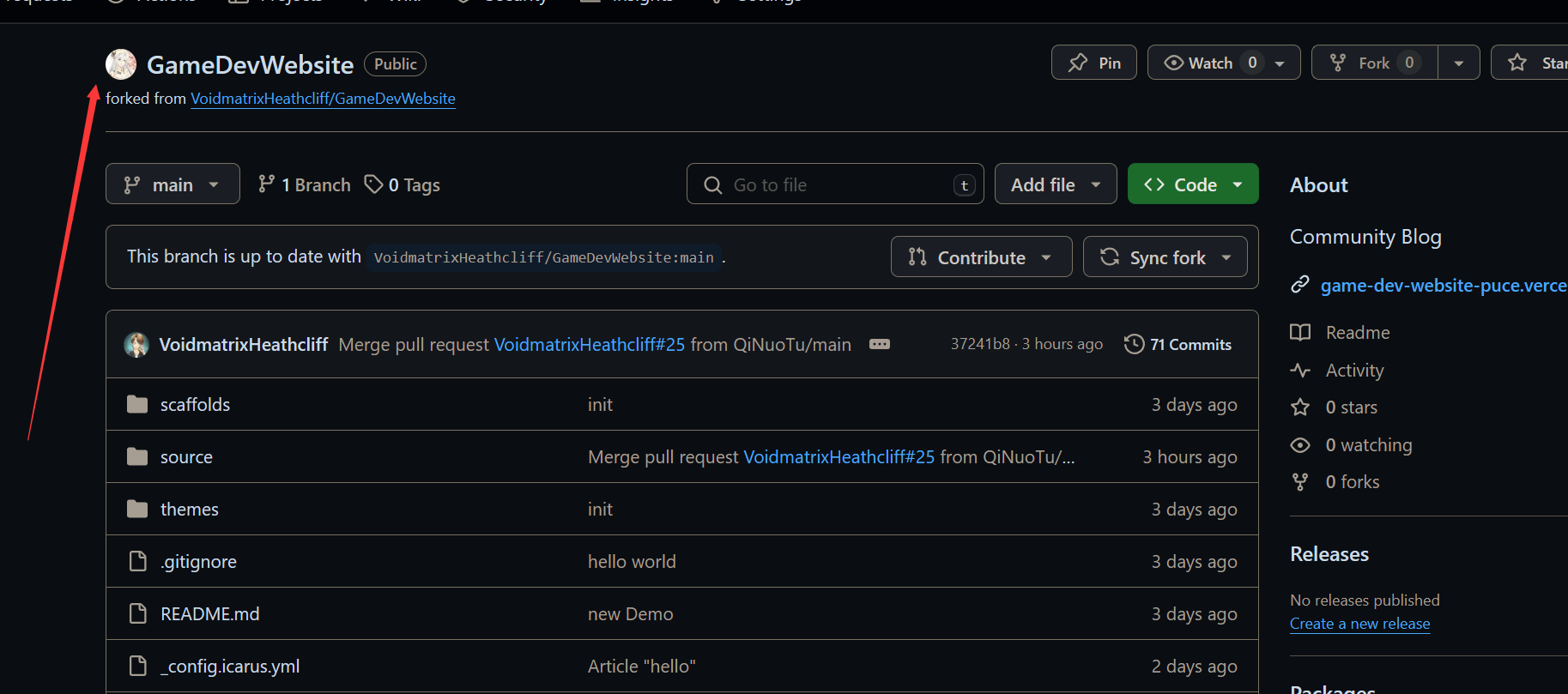1568x694 pixels.
Task: Click the '2 days ago' _config.icarus.yml timestamp
Action: pyautogui.click(x=1194, y=666)
